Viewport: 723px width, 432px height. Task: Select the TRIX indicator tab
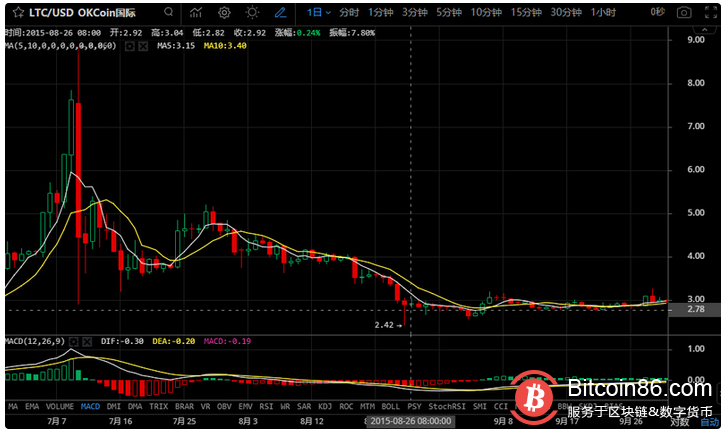tap(159, 407)
